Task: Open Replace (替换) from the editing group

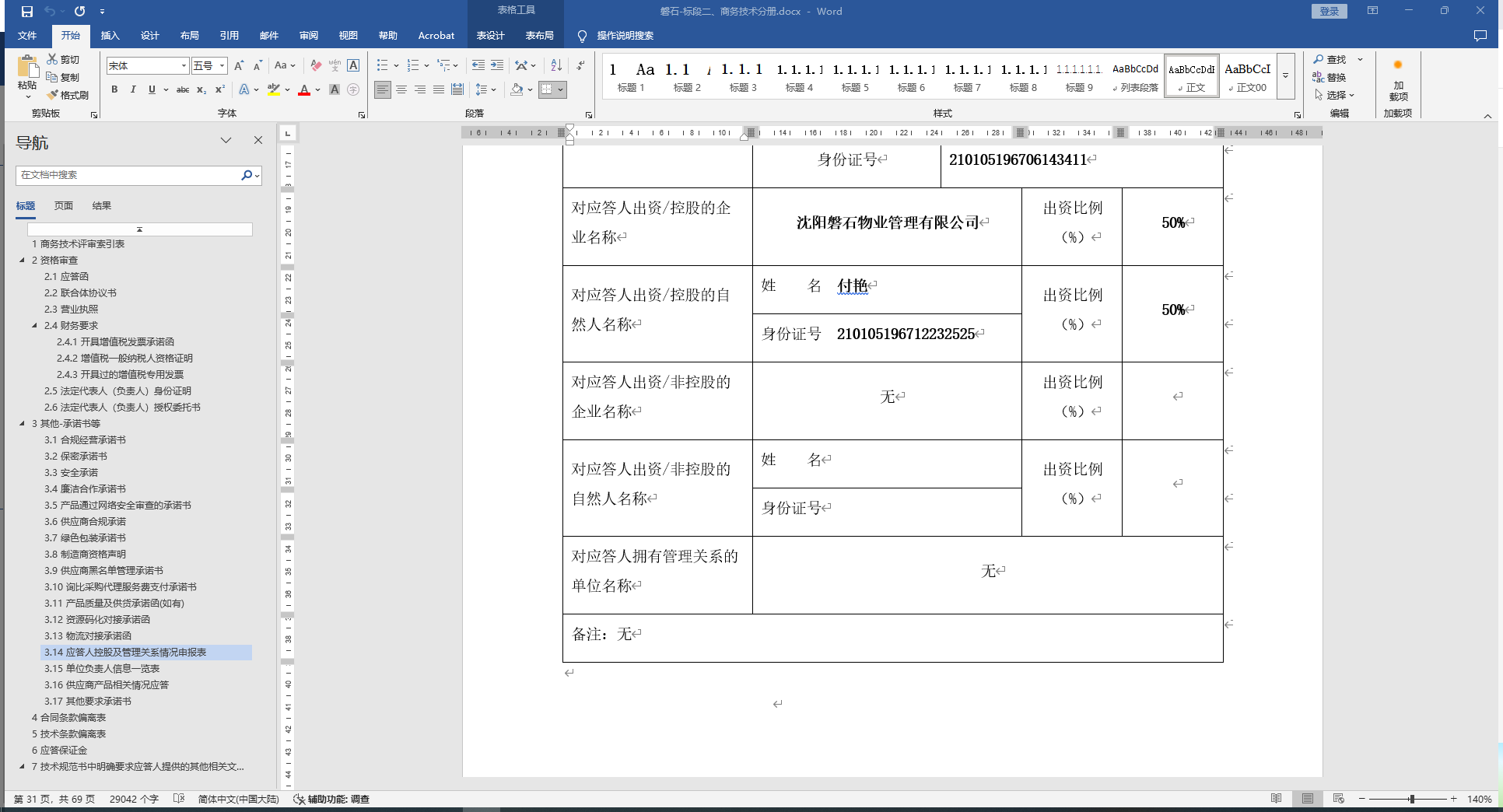Action: coord(1330,77)
